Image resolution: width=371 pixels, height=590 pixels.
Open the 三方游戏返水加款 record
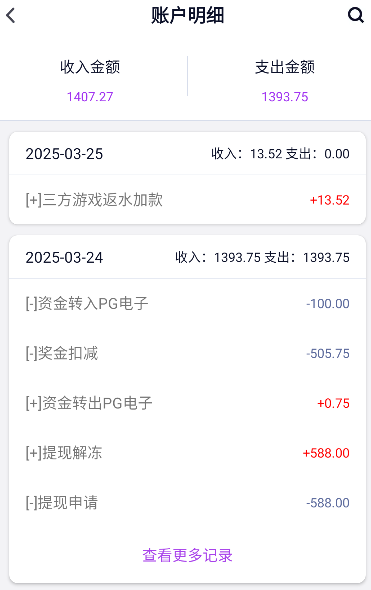pos(187,200)
